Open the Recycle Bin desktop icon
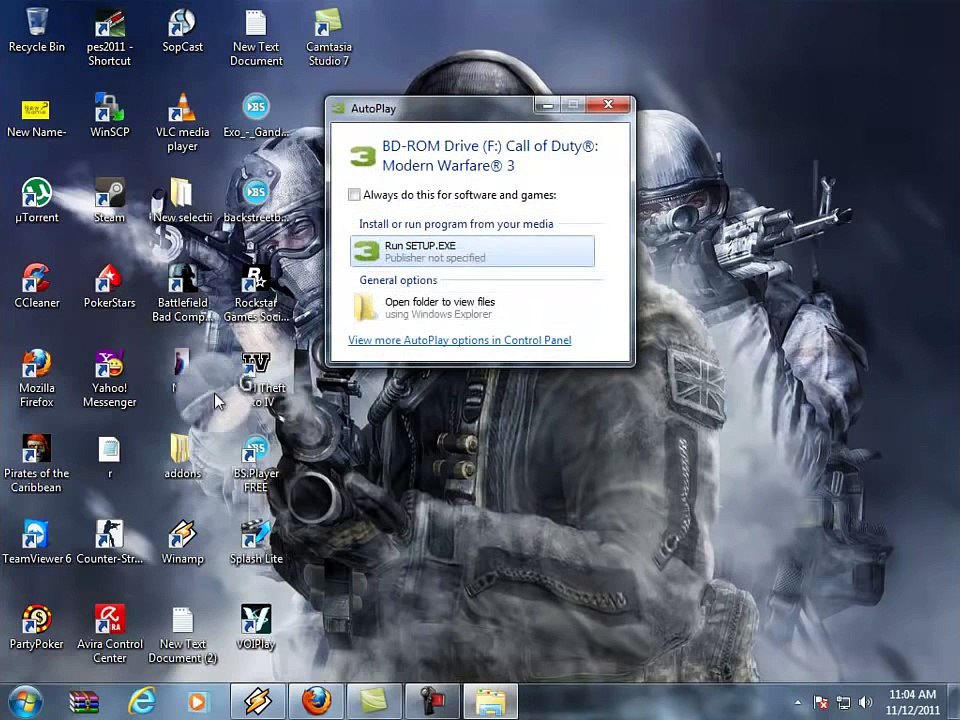Screen dimensions: 960x720 (37, 29)
